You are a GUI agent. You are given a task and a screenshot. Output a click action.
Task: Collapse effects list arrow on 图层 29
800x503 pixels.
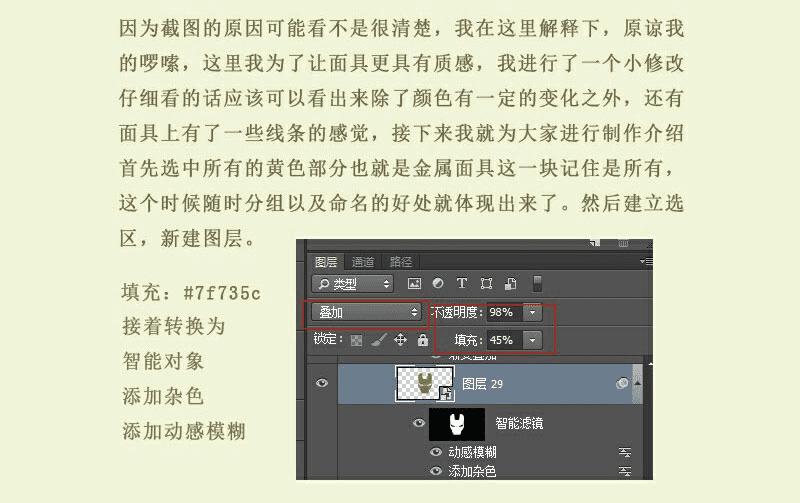(x=637, y=383)
